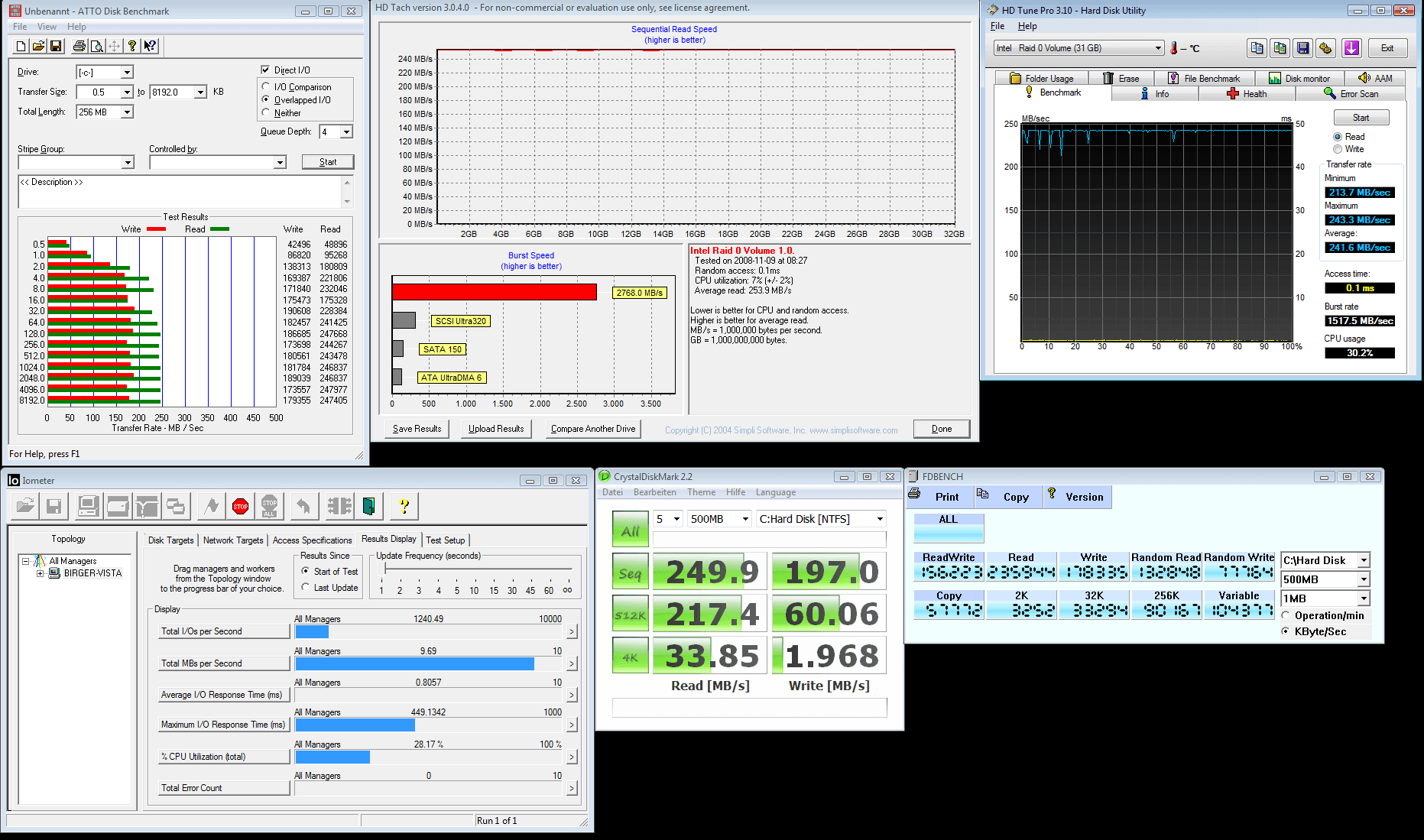This screenshot has height=840, width=1424.
Task: Click the yellow question mark About icon in ATTO
Action: pos(132,46)
